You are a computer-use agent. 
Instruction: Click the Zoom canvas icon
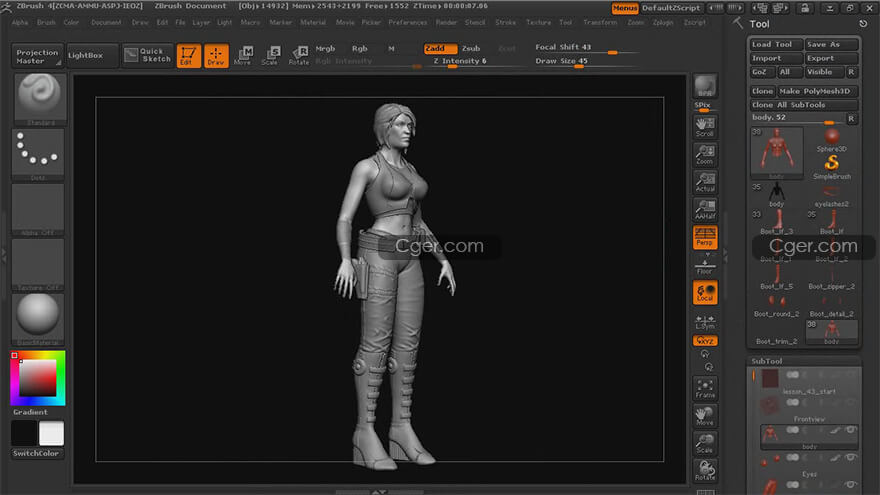tap(705, 155)
